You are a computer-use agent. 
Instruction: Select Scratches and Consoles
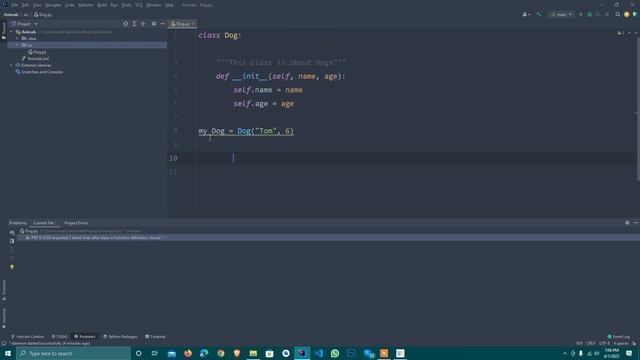[x=39, y=71]
